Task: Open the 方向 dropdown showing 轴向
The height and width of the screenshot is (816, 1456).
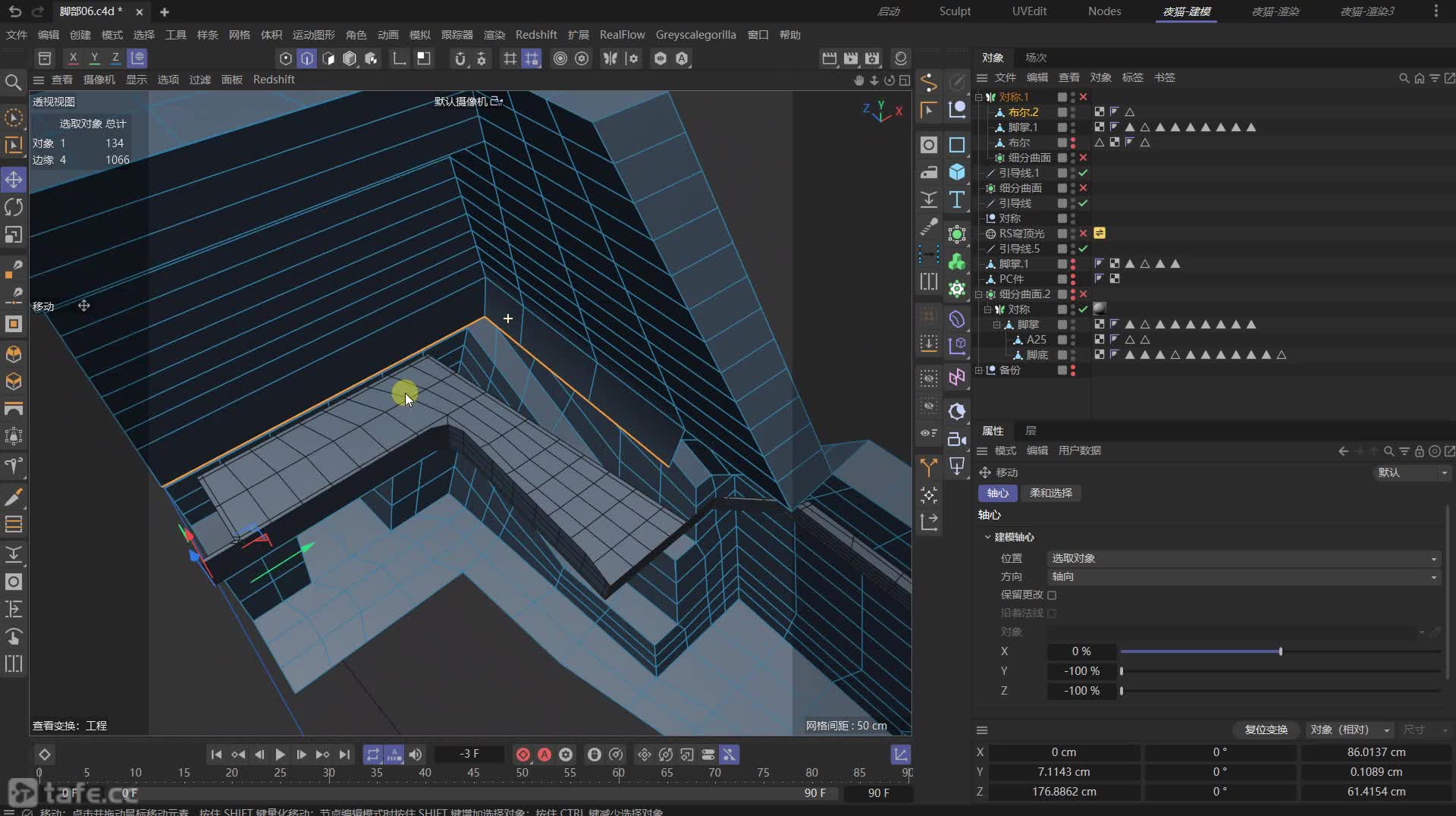Action: coord(1244,577)
